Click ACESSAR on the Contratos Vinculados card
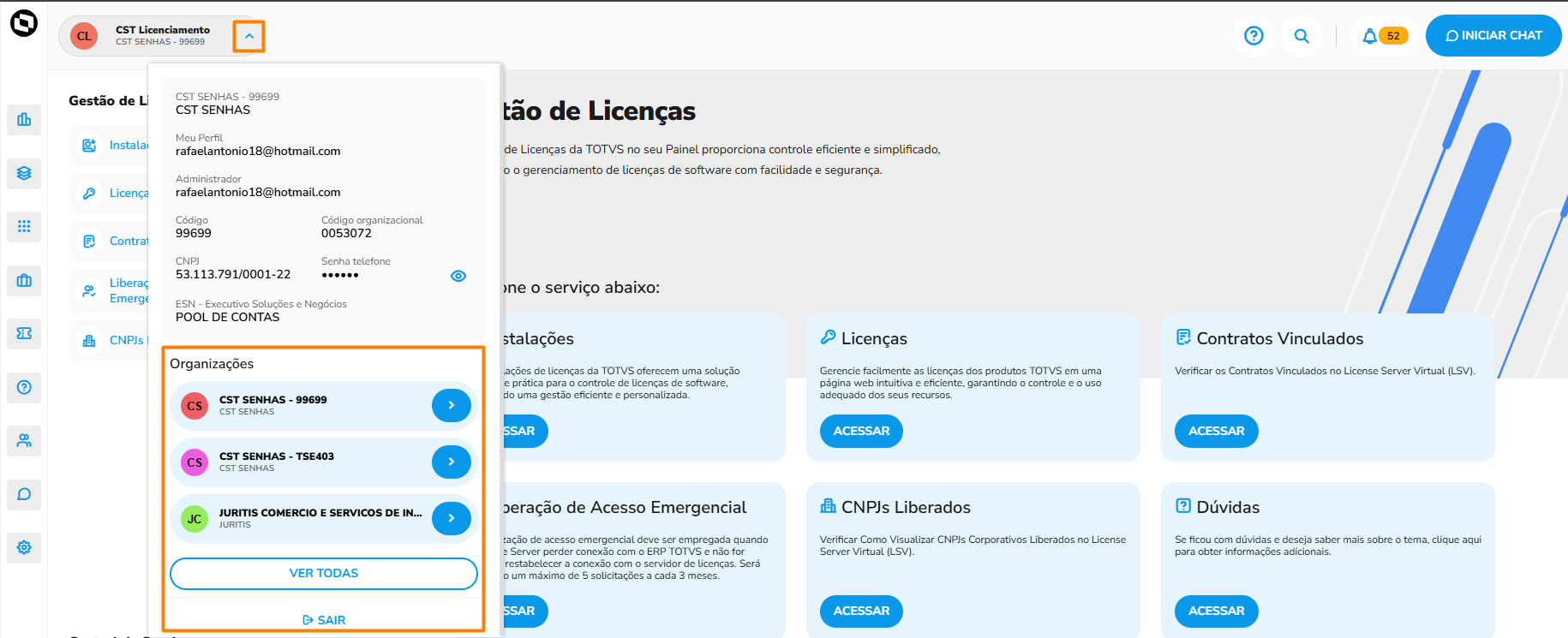The height and width of the screenshot is (638, 1568). tap(1216, 431)
